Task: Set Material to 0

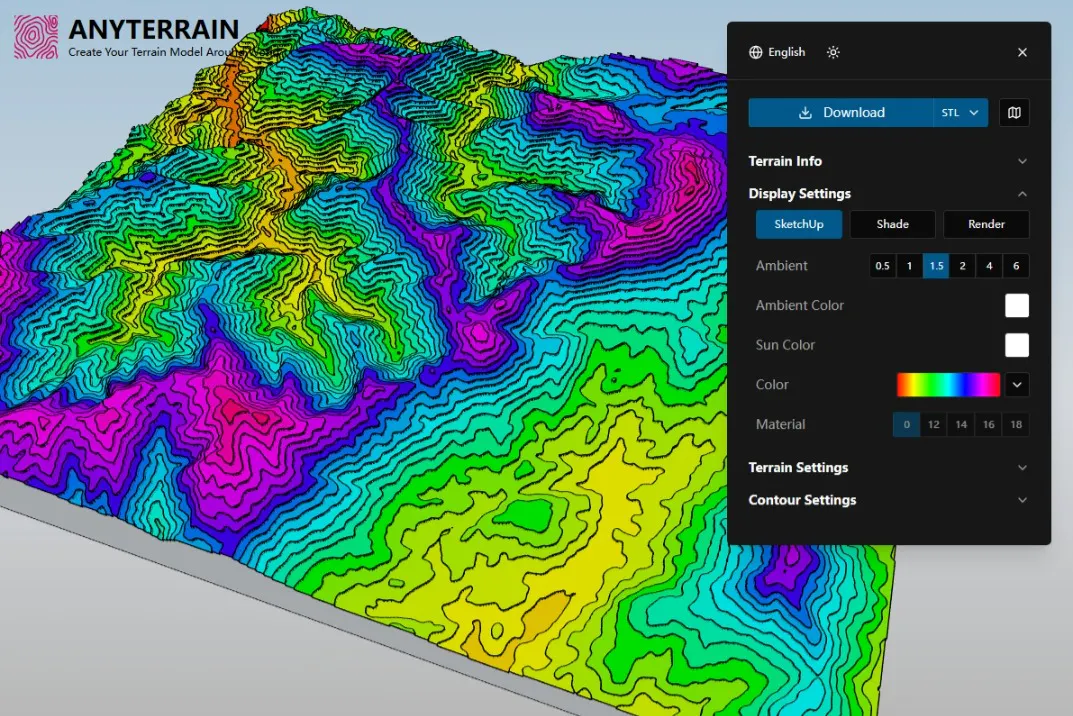Action: pos(906,425)
